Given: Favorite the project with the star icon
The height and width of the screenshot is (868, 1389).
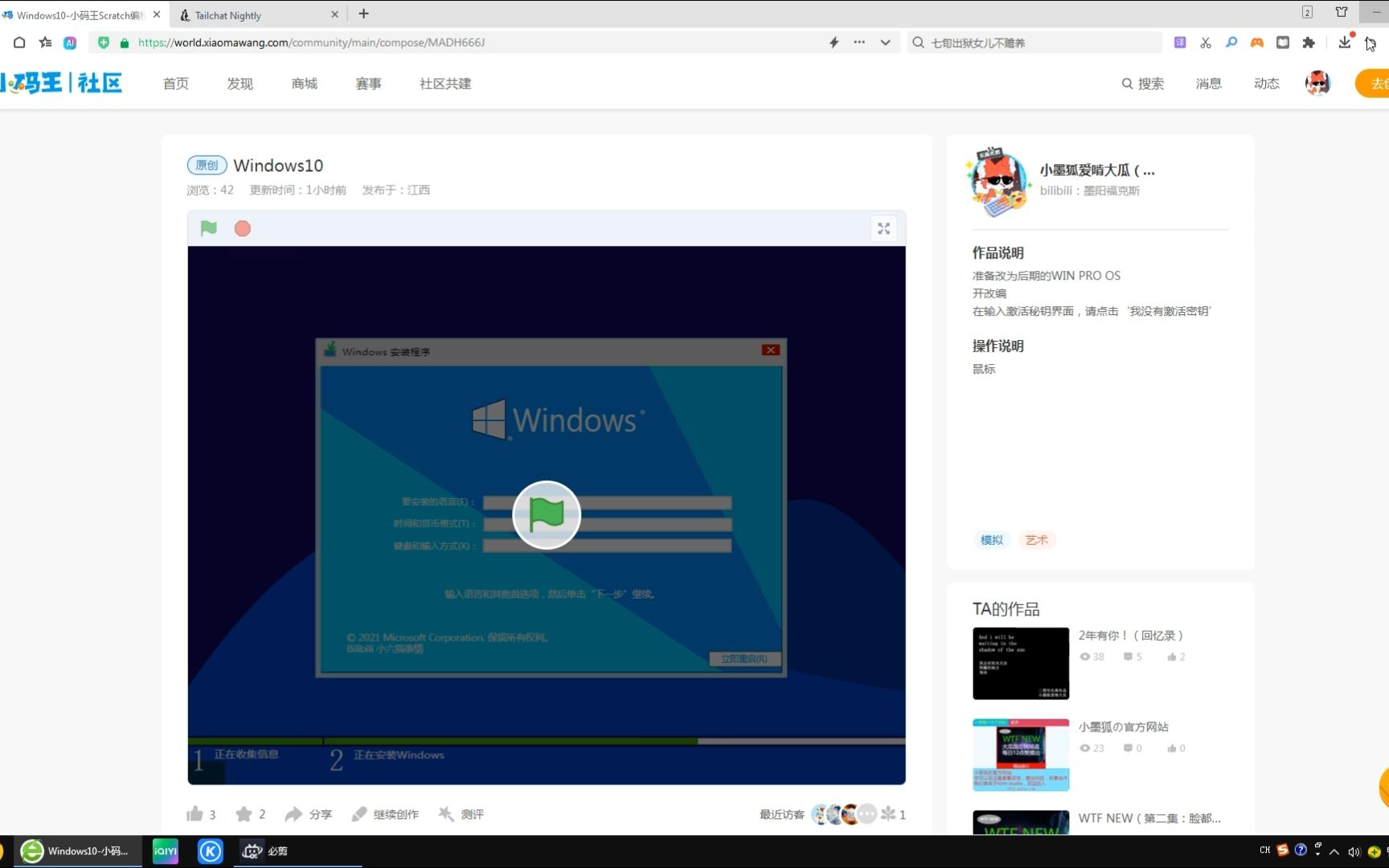Looking at the screenshot, I should click(244, 814).
